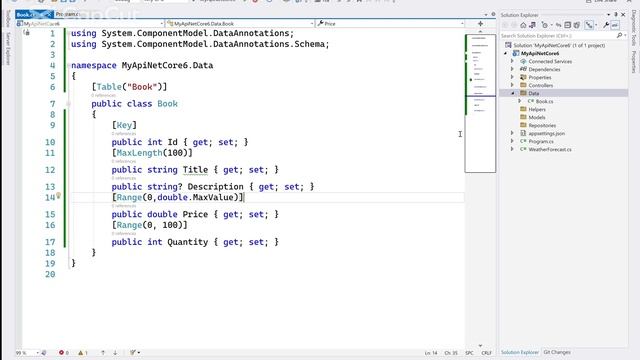Click Switch Views icon in Solution Explorer
This screenshot has width=640, height=360.
pyautogui.click(x=532, y=25)
